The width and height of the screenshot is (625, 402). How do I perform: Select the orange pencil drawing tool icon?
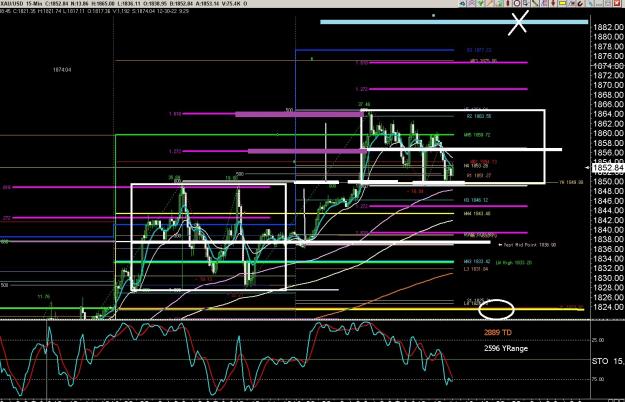coord(490,4)
